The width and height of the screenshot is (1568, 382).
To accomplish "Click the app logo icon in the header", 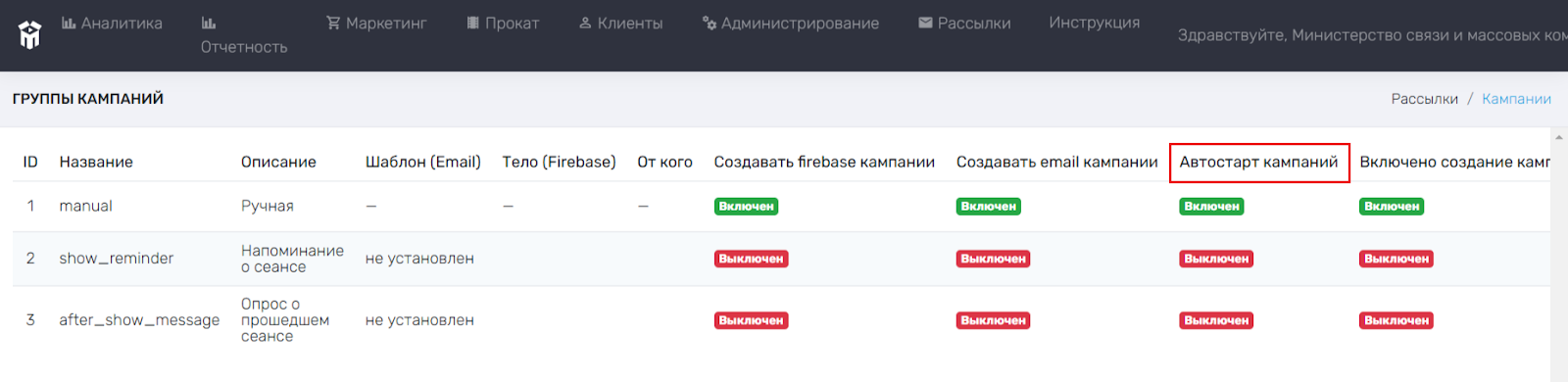I will 30,35.
